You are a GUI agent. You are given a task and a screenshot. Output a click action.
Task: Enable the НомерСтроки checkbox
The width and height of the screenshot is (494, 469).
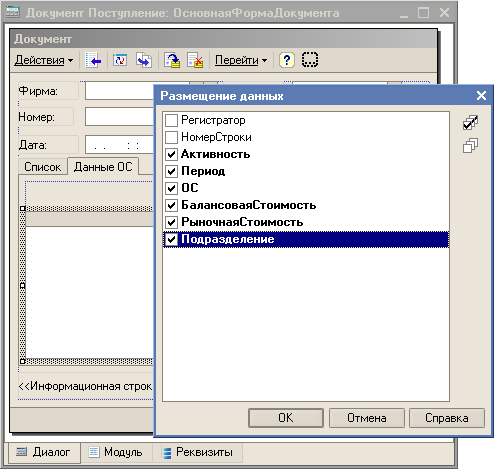(x=171, y=137)
